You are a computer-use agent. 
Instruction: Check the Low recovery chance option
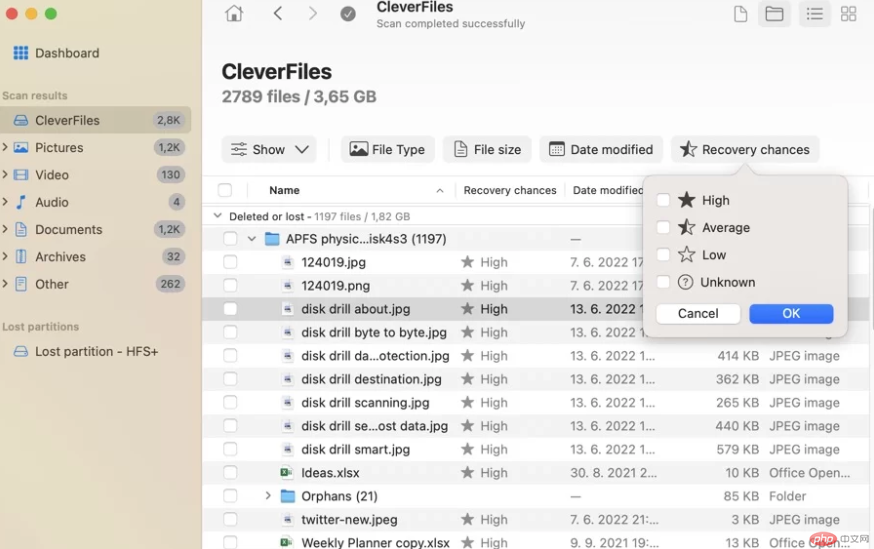663,255
